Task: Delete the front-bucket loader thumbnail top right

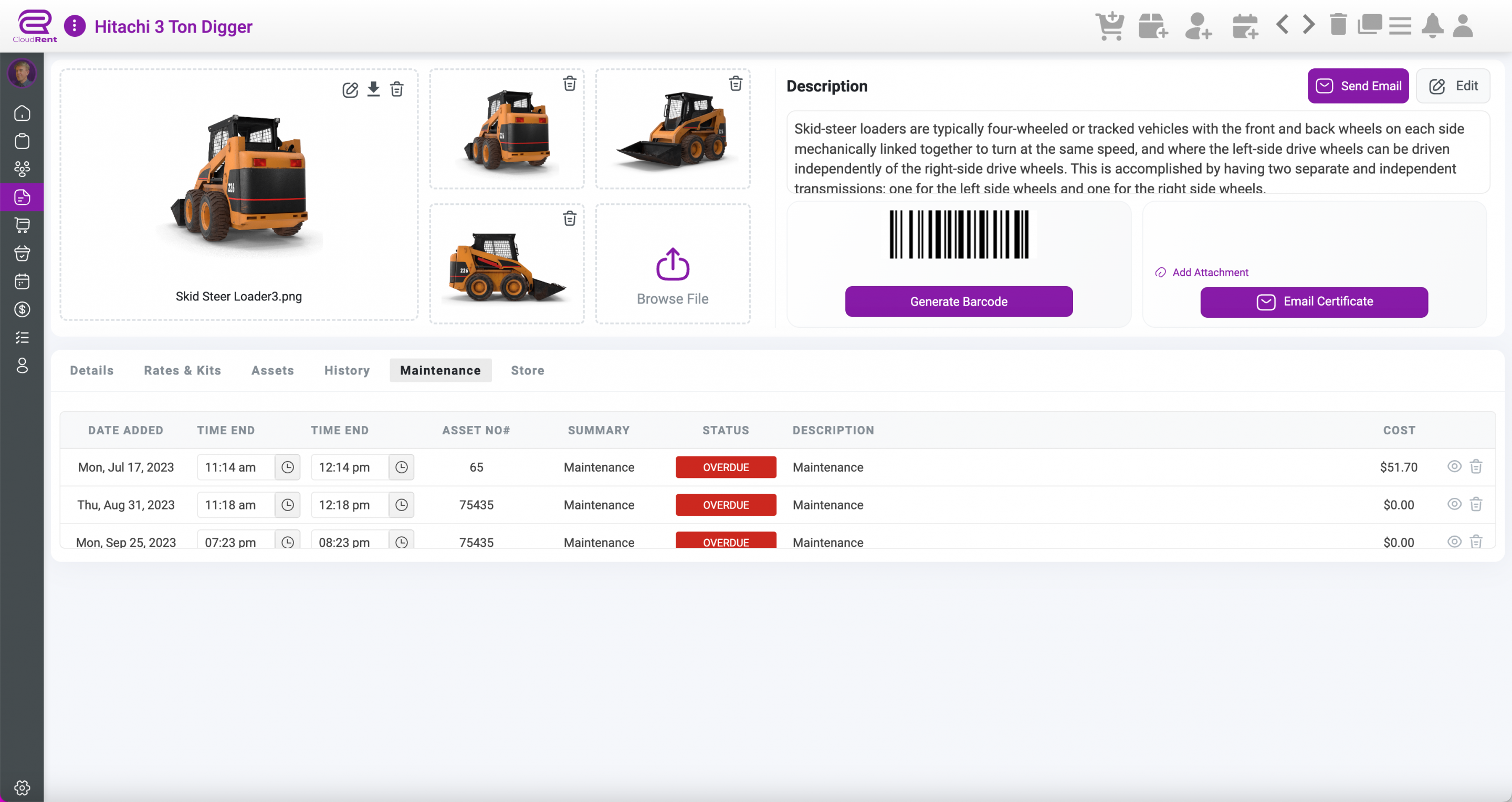Action: (x=736, y=84)
